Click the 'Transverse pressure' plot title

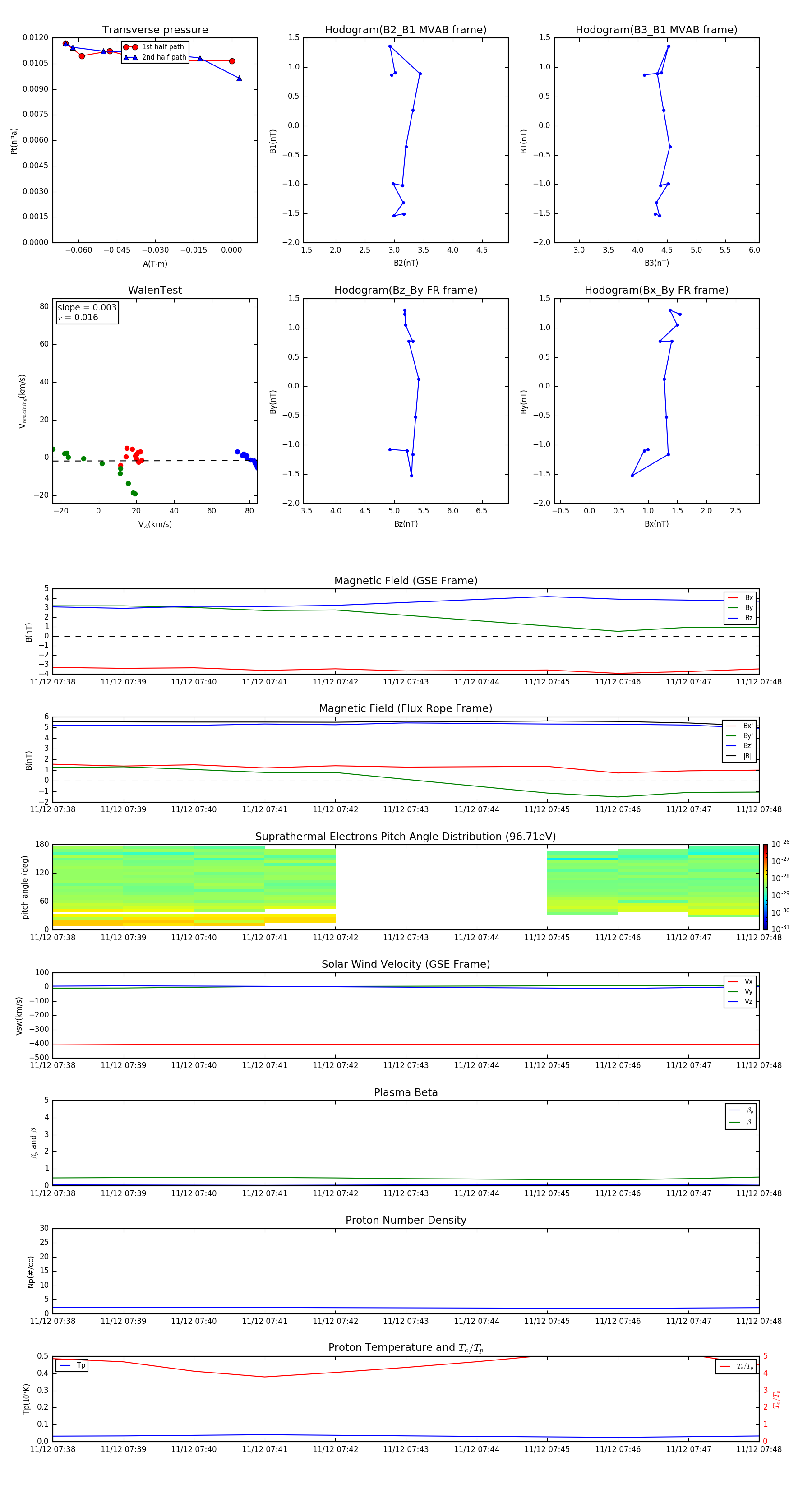[x=155, y=30]
